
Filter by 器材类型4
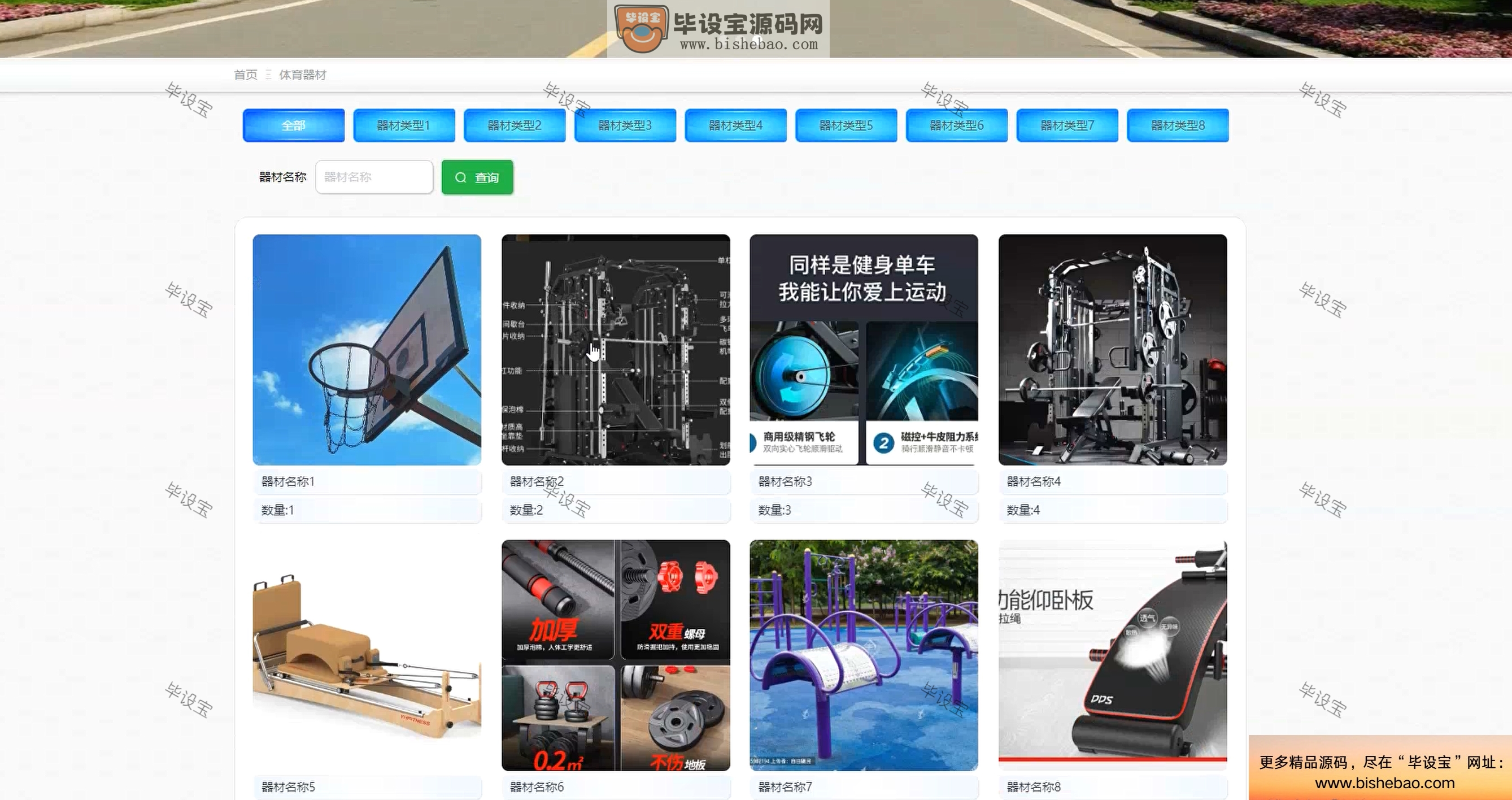coord(735,125)
